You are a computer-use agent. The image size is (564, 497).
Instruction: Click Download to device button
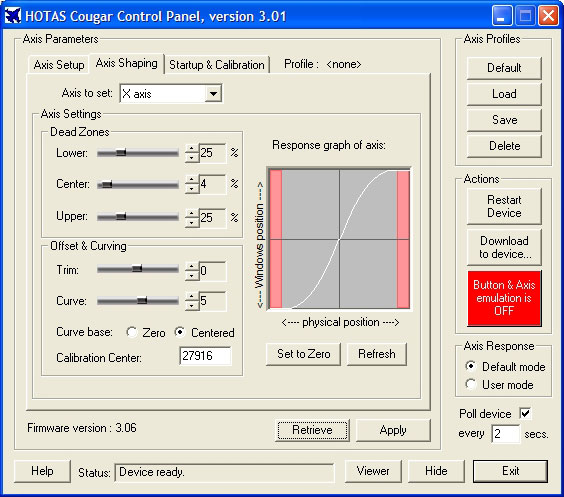(504, 247)
